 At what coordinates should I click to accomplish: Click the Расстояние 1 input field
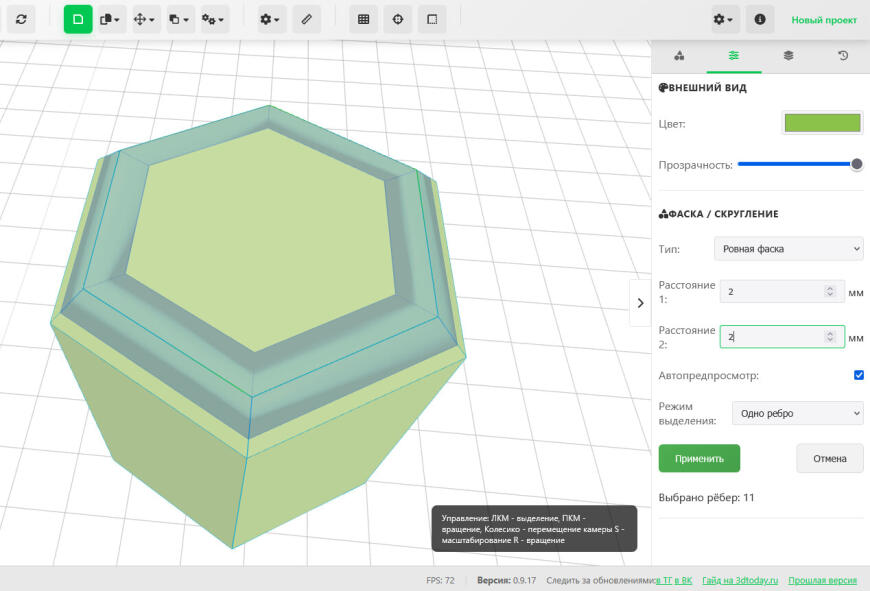coord(775,291)
